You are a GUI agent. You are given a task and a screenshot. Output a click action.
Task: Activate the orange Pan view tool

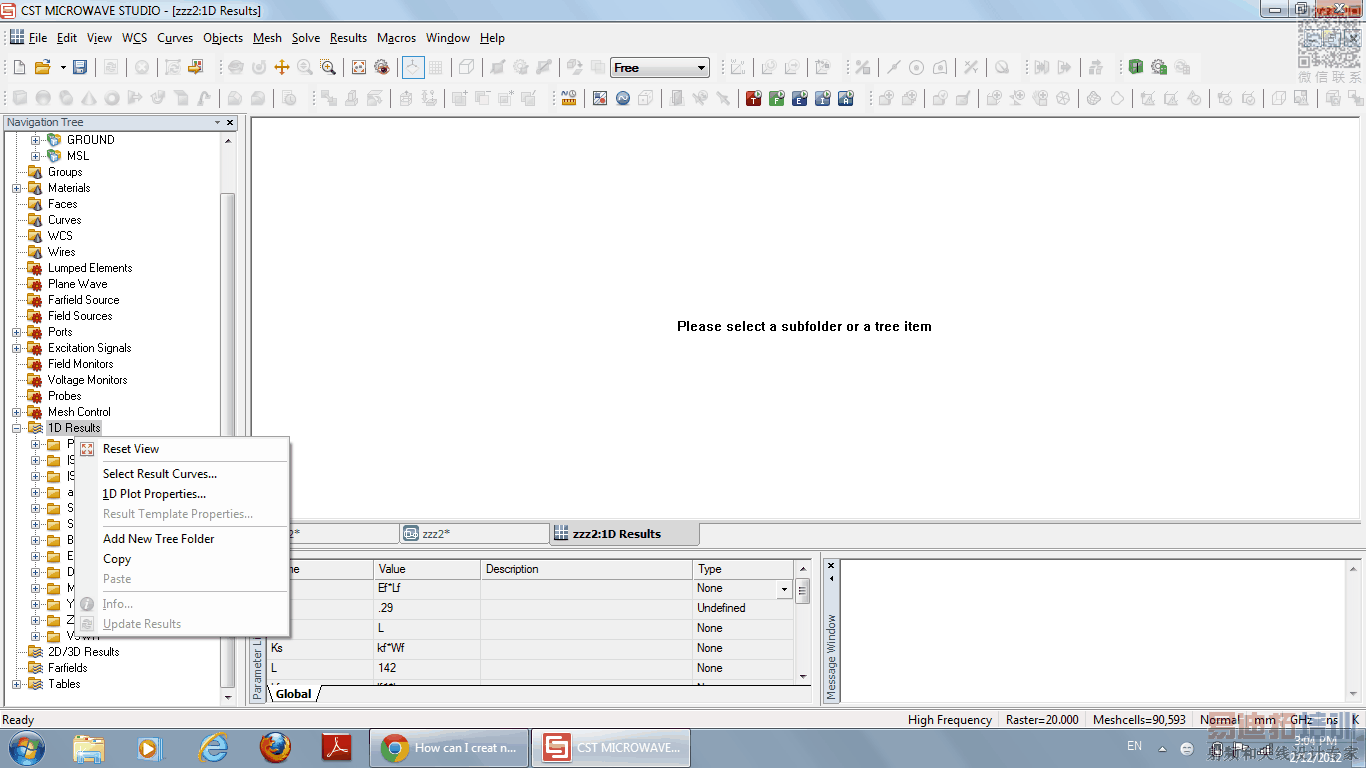[282, 68]
